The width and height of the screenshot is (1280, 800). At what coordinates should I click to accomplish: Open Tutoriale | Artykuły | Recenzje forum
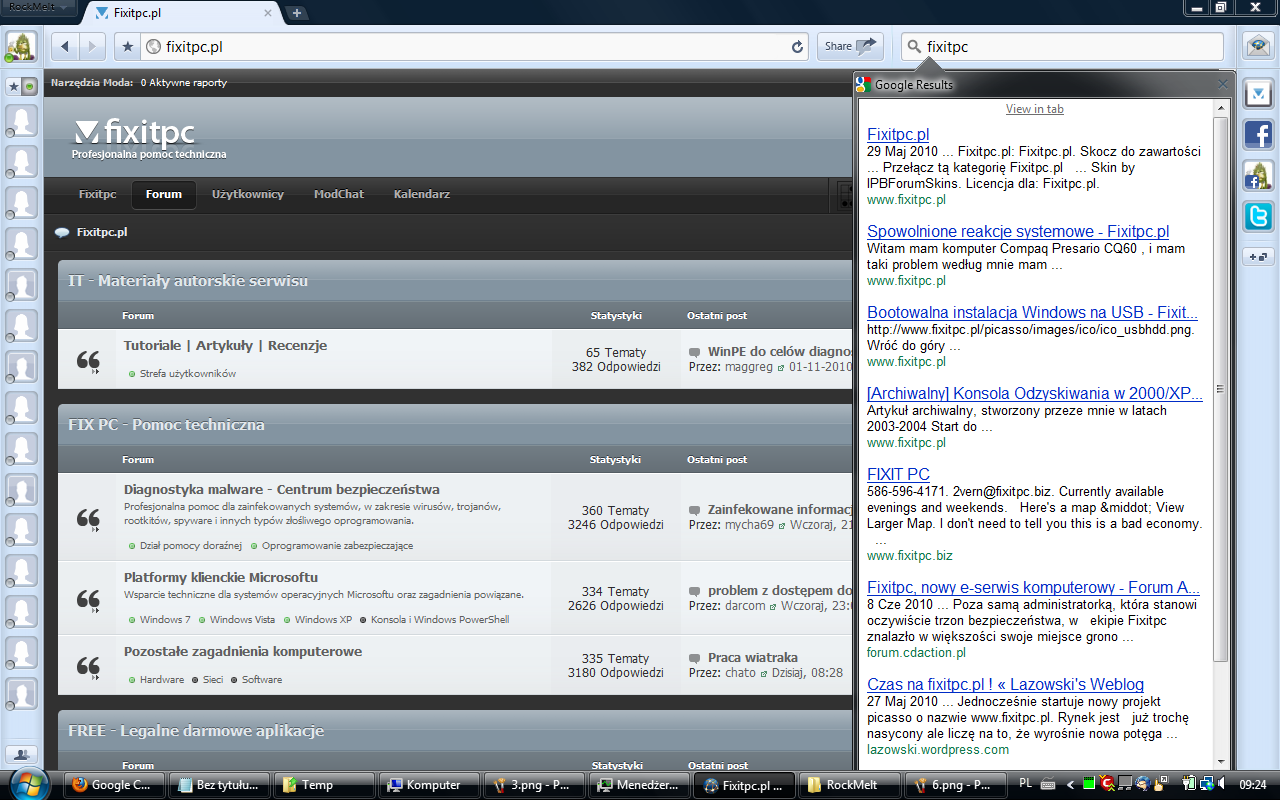[x=225, y=345]
